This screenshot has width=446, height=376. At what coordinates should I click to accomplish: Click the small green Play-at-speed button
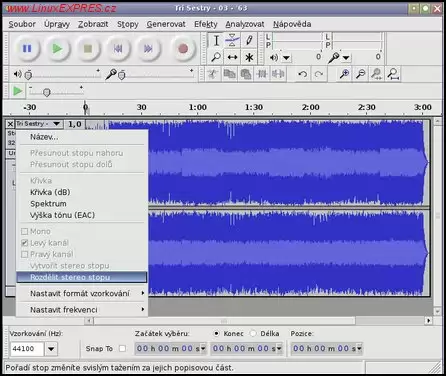tap(17, 91)
